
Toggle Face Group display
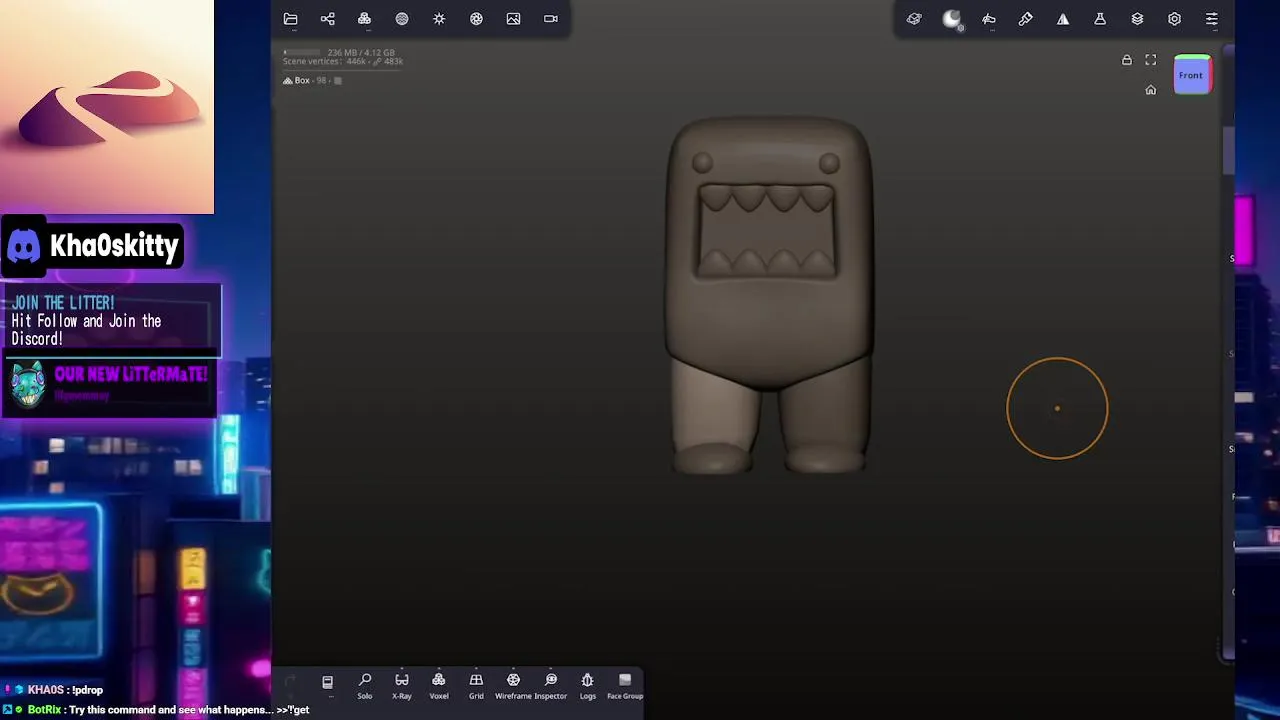click(625, 686)
